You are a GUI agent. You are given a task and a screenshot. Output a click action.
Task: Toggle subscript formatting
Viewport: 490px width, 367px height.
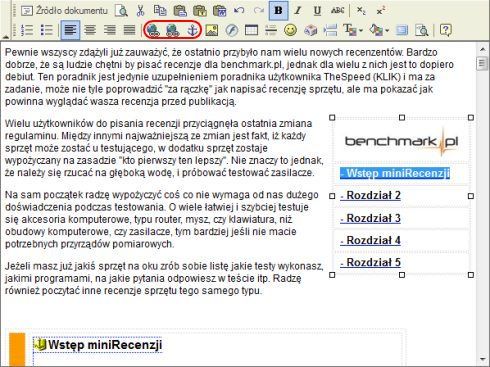361,11
